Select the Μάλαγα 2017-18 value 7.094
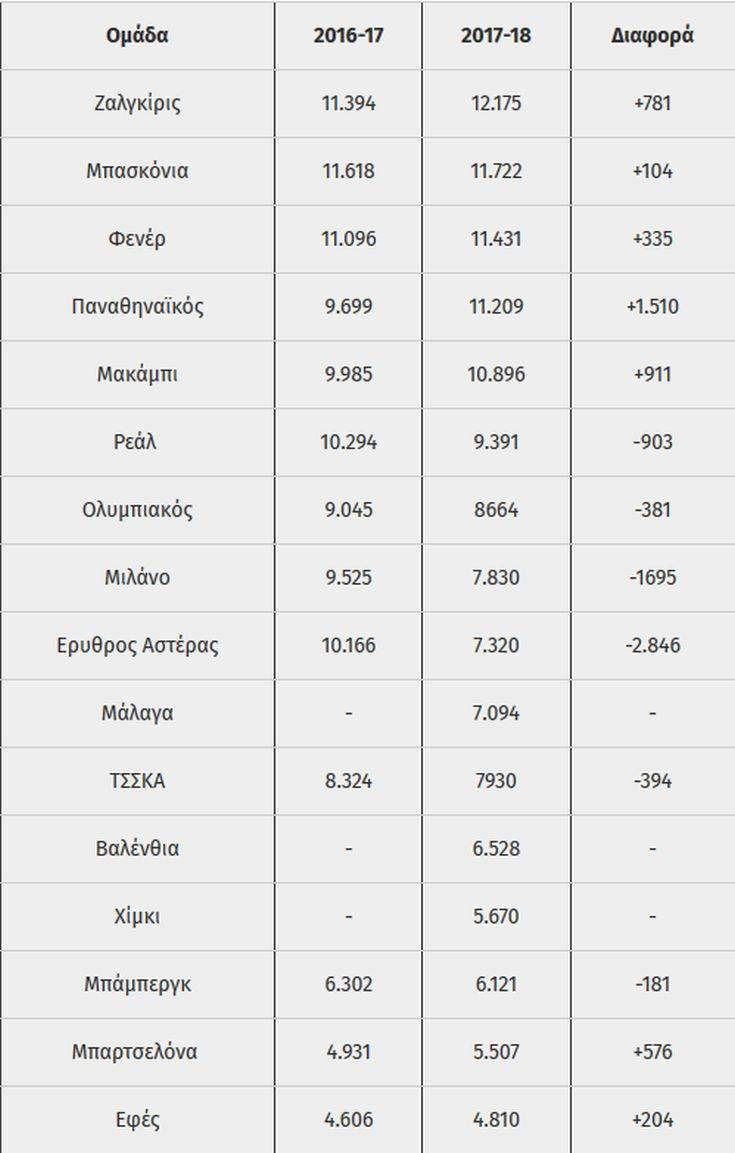The image size is (735, 1153). point(495,713)
